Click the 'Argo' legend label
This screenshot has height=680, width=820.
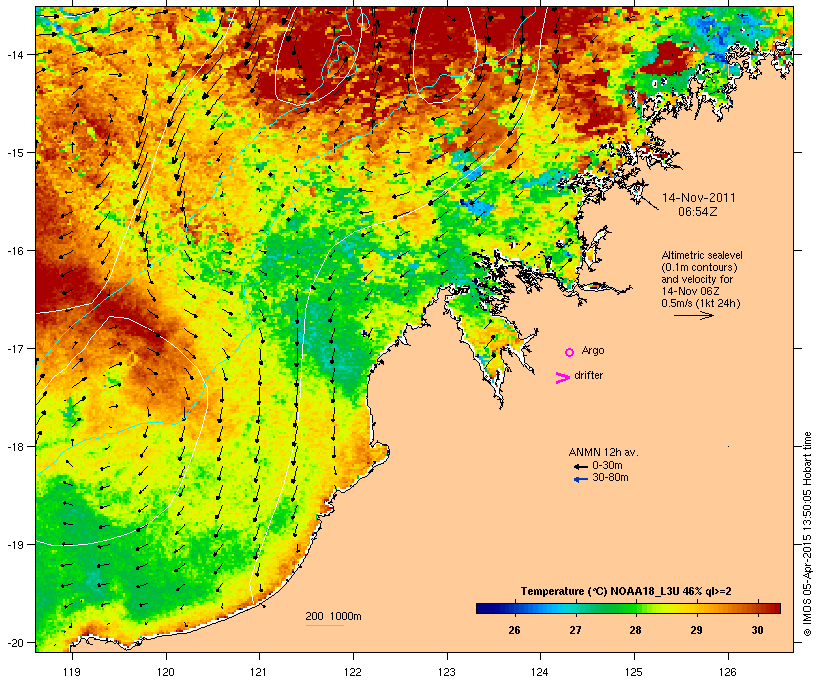click(593, 350)
